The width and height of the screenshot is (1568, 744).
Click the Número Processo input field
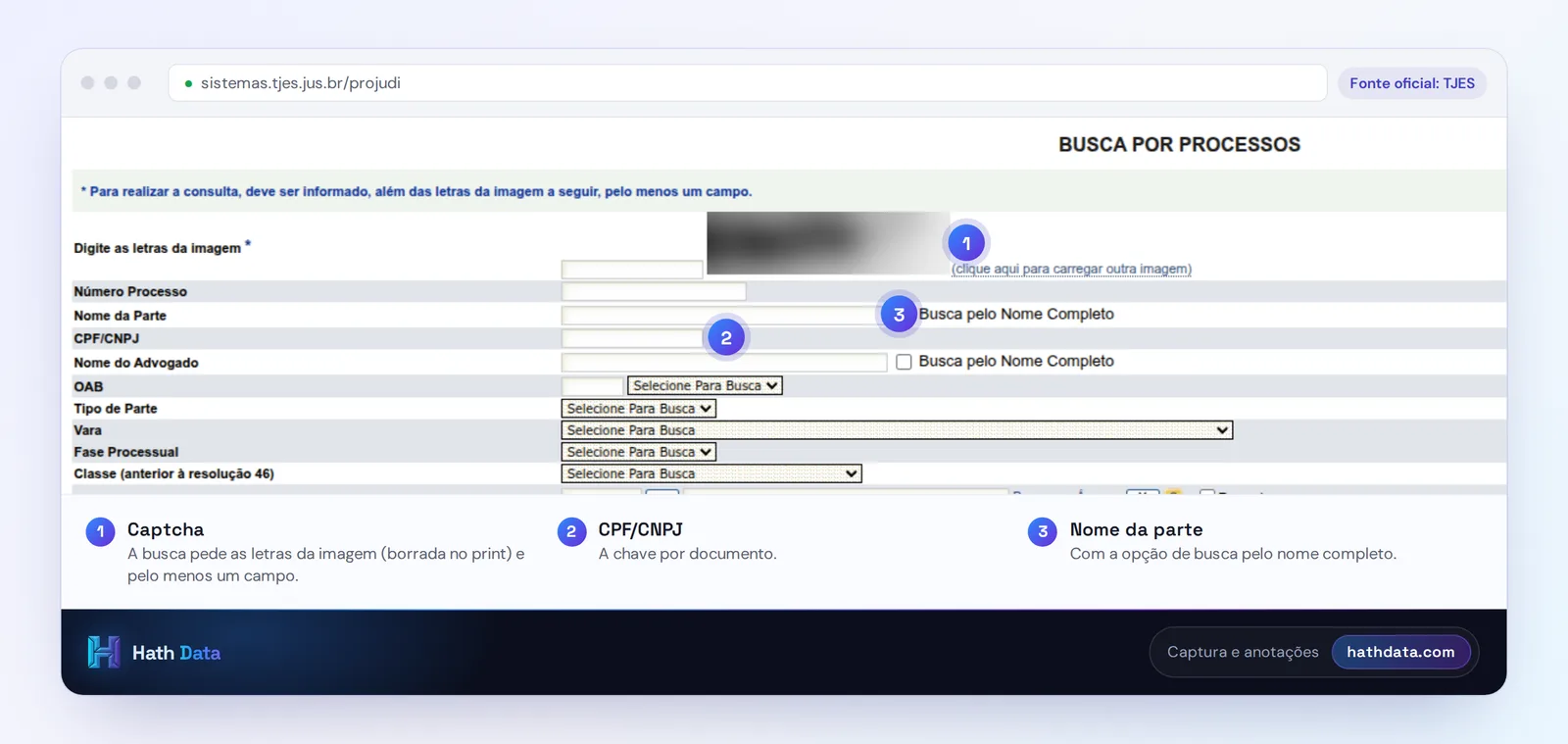tap(654, 291)
